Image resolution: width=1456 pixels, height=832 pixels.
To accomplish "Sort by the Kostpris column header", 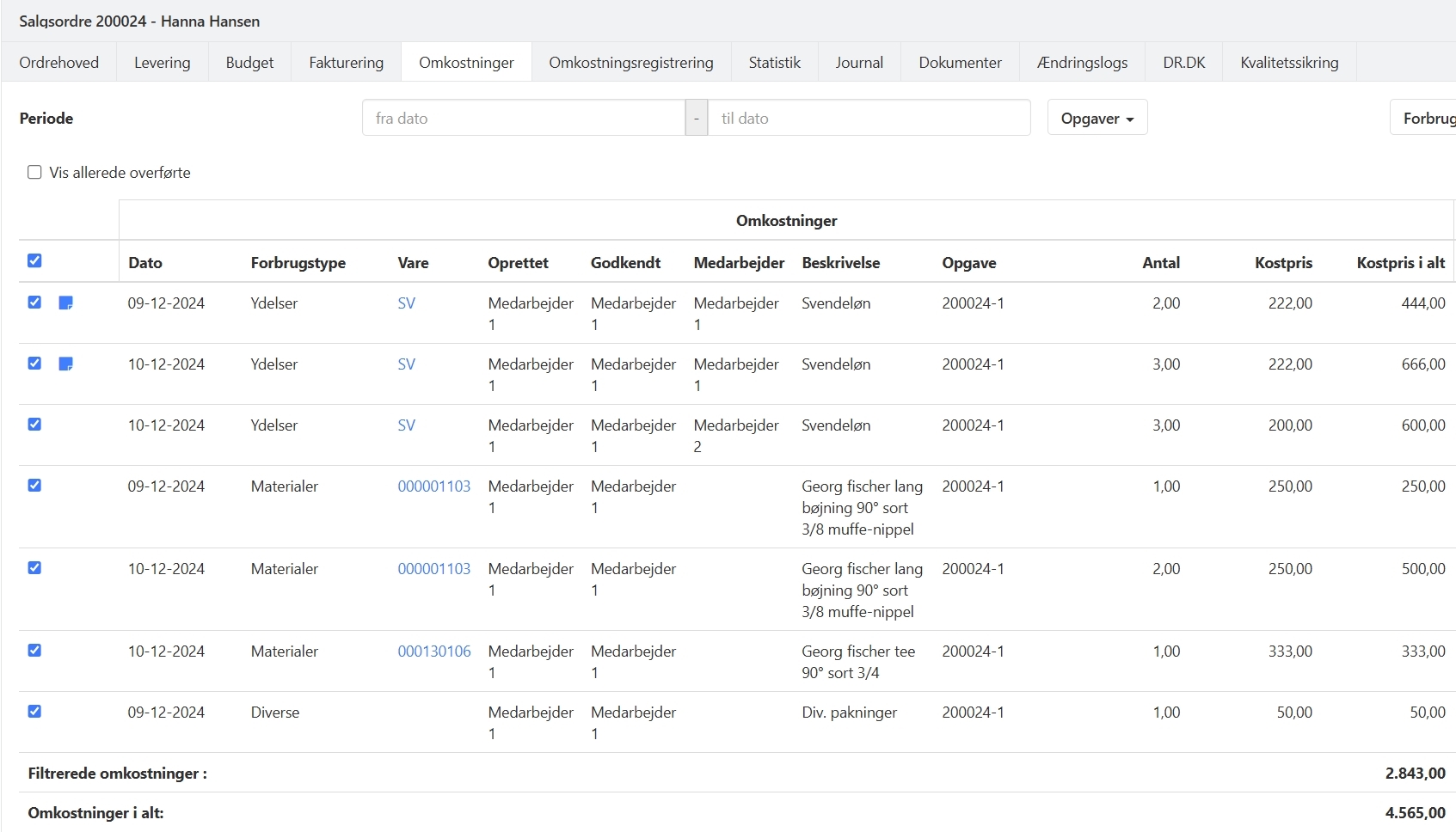I will click(x=1282, y=263).
